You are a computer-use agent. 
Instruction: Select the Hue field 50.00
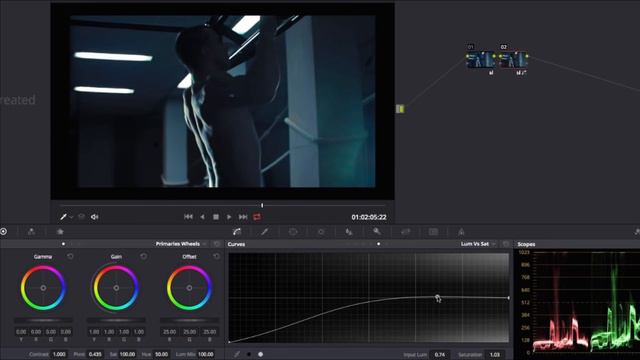click(161, 354)
